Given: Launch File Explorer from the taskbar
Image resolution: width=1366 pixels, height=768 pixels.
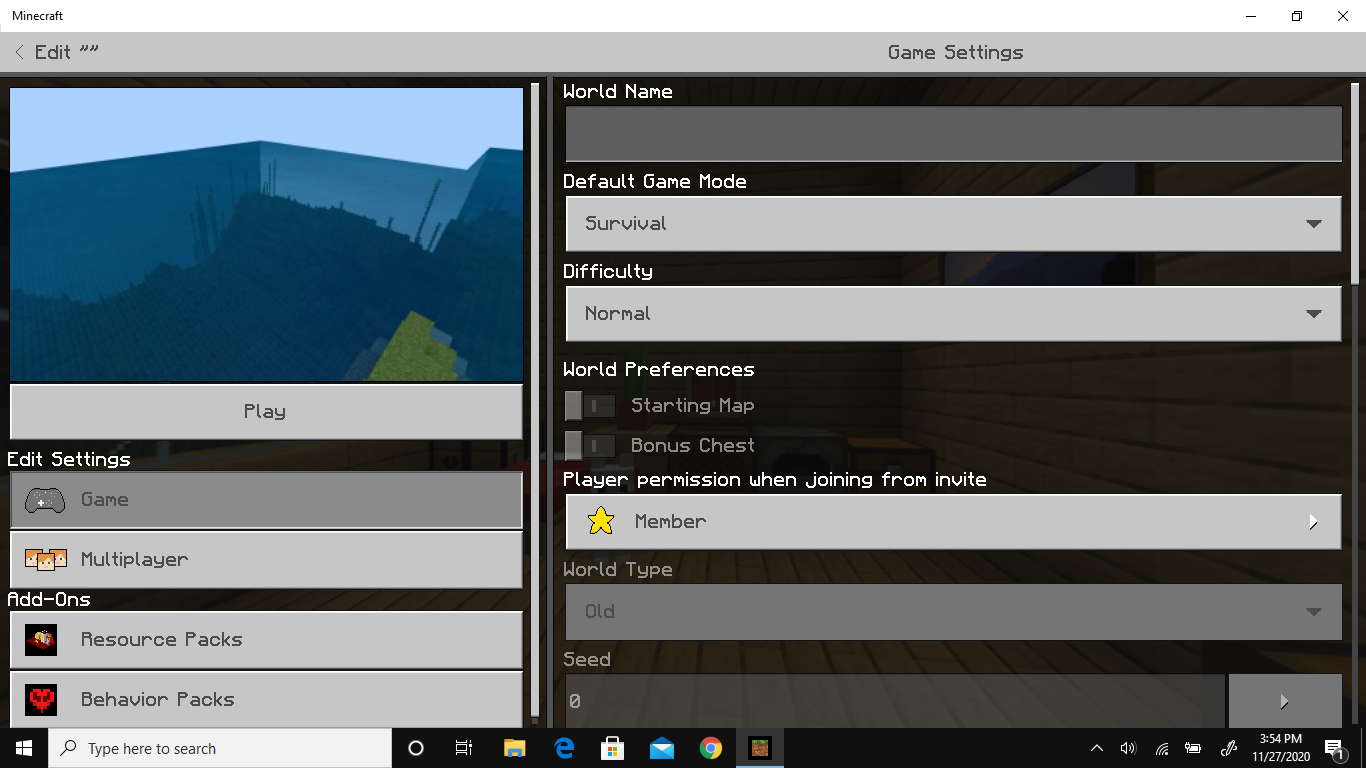Looking at the screenshot, I should (514, 748).
